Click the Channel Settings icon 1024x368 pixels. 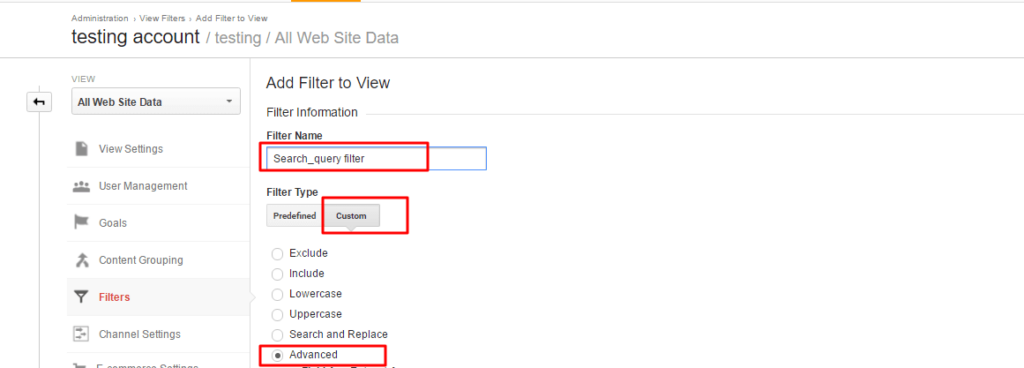click(81, 334)
